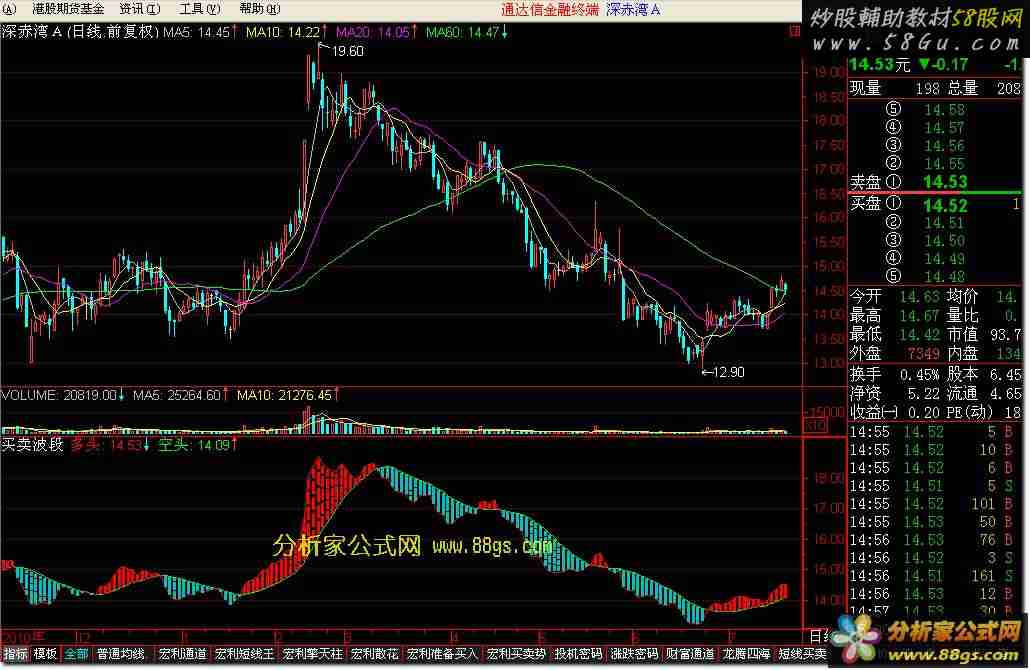Click the VOLUME: 20819.00 label
The image size is (1030, 670).
(62, 395)
